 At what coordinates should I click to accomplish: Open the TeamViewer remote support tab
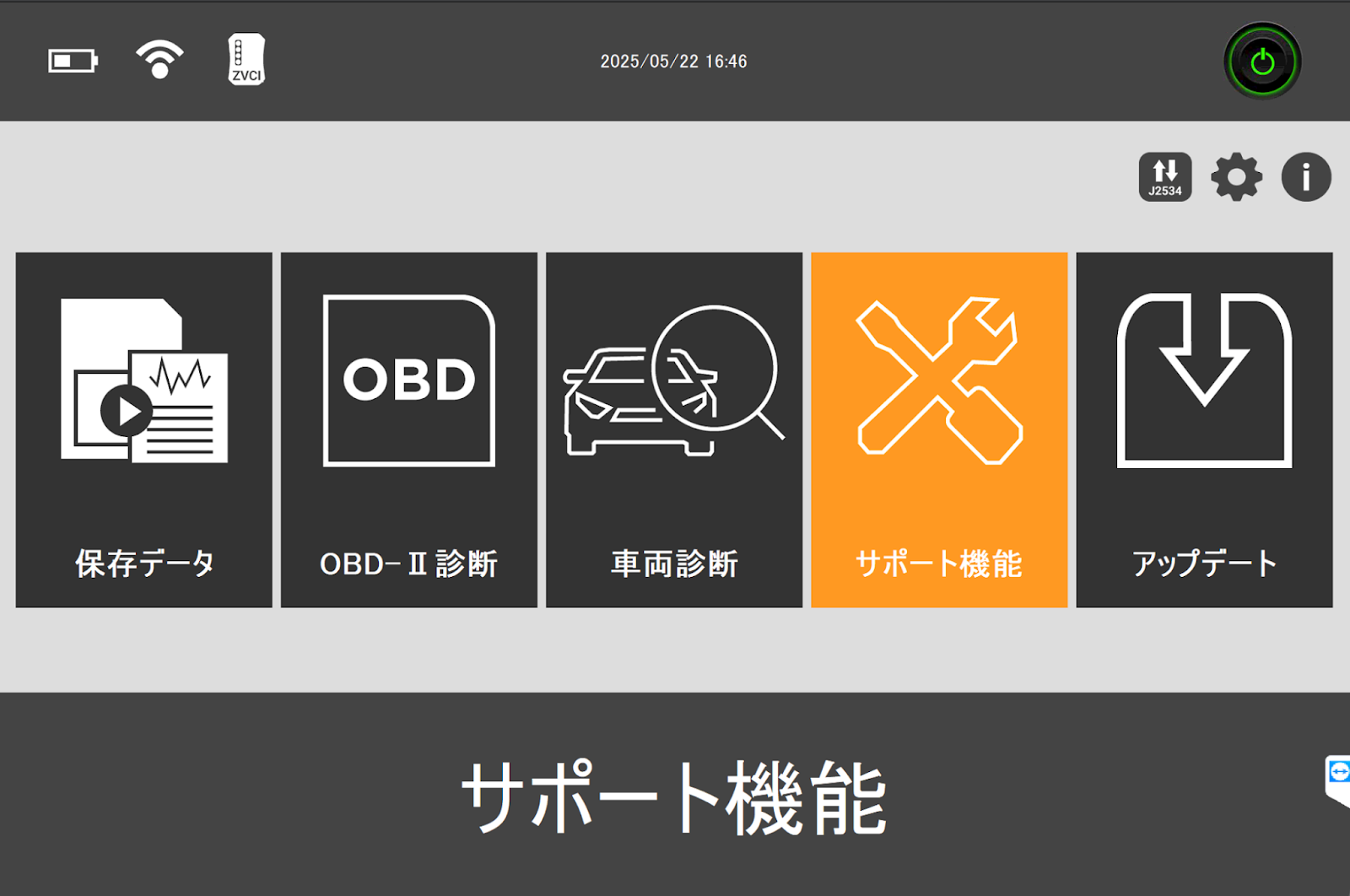point(1338,778)
